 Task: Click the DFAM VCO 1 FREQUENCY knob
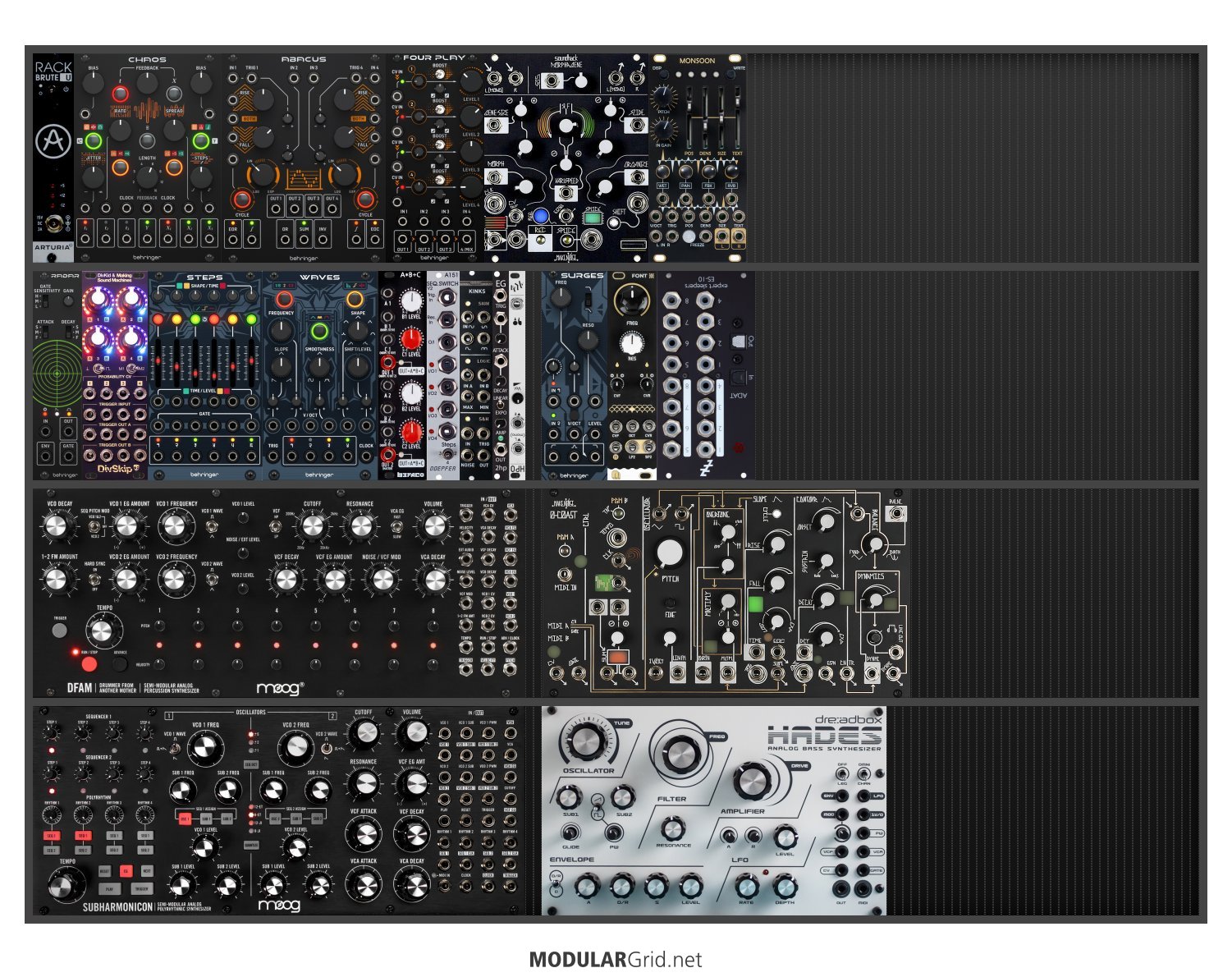[x=174, y=527]
